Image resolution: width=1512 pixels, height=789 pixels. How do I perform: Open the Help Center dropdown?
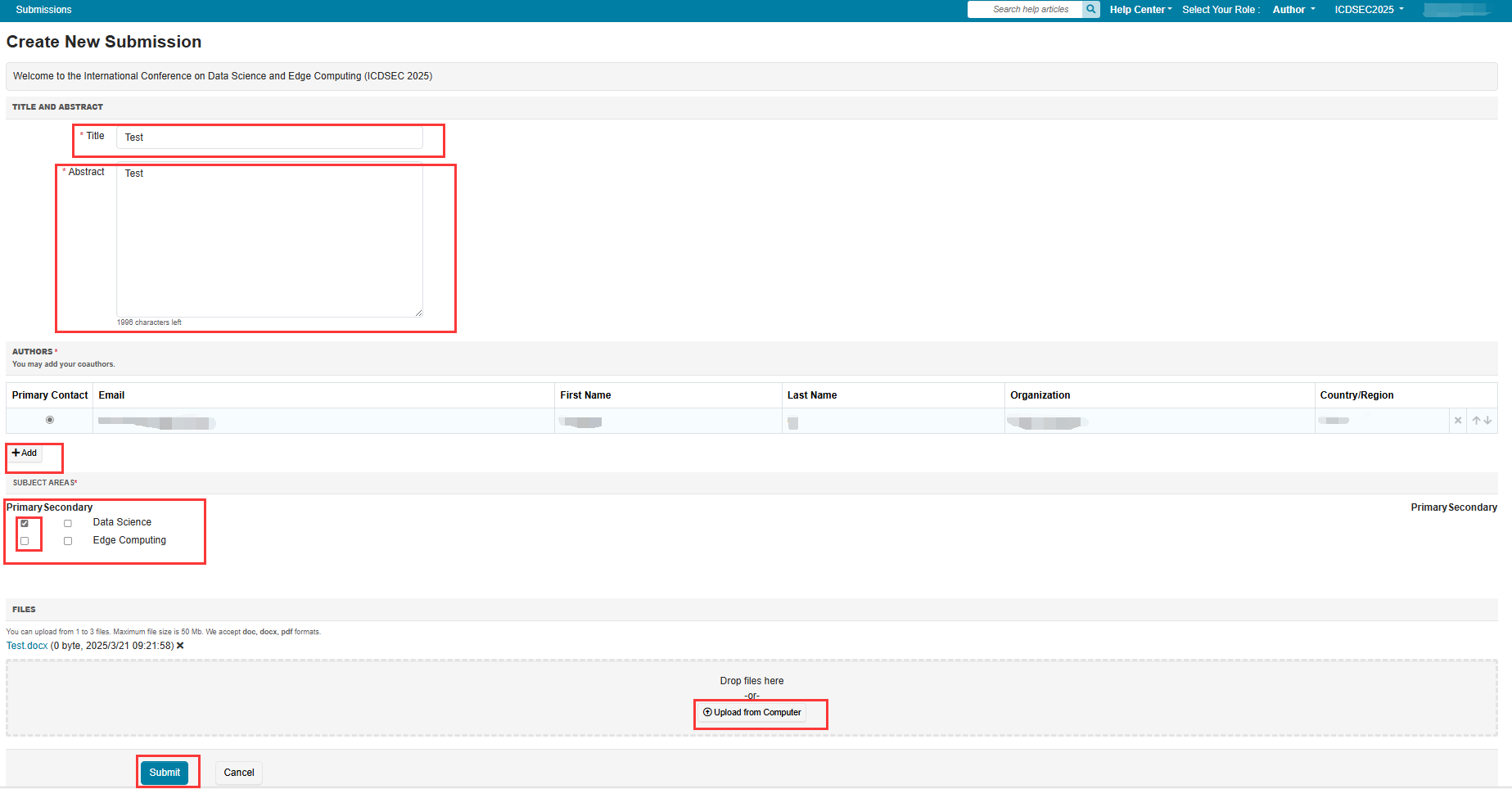(x=1140, y=10)
